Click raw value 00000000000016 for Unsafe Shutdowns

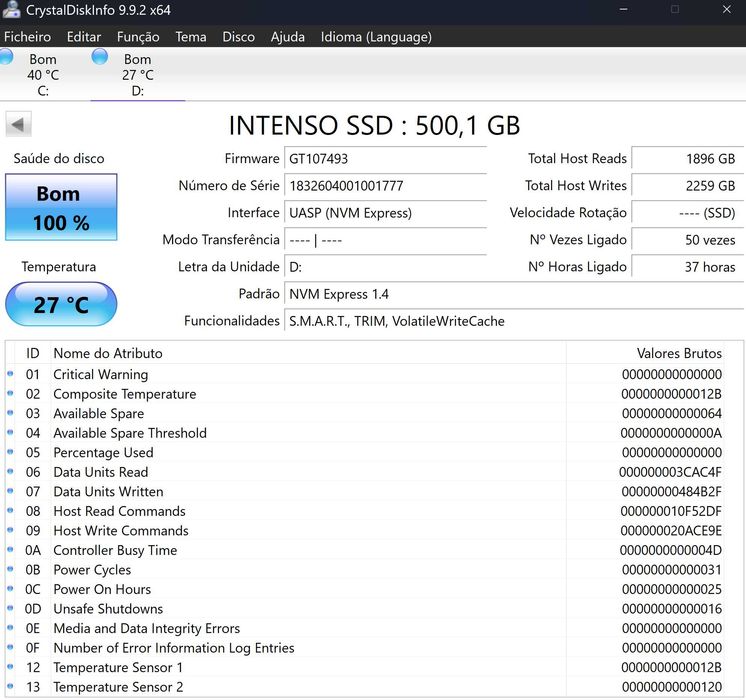672,609
